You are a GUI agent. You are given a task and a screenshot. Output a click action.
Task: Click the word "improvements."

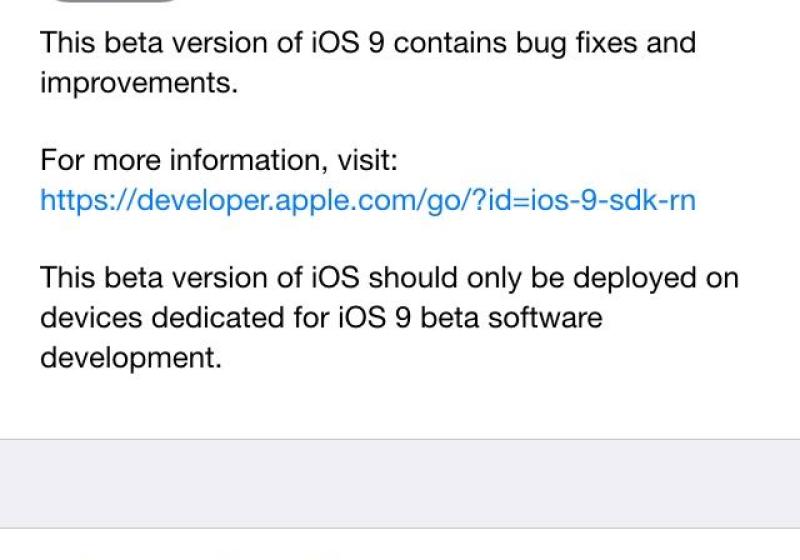pos(139,83)
